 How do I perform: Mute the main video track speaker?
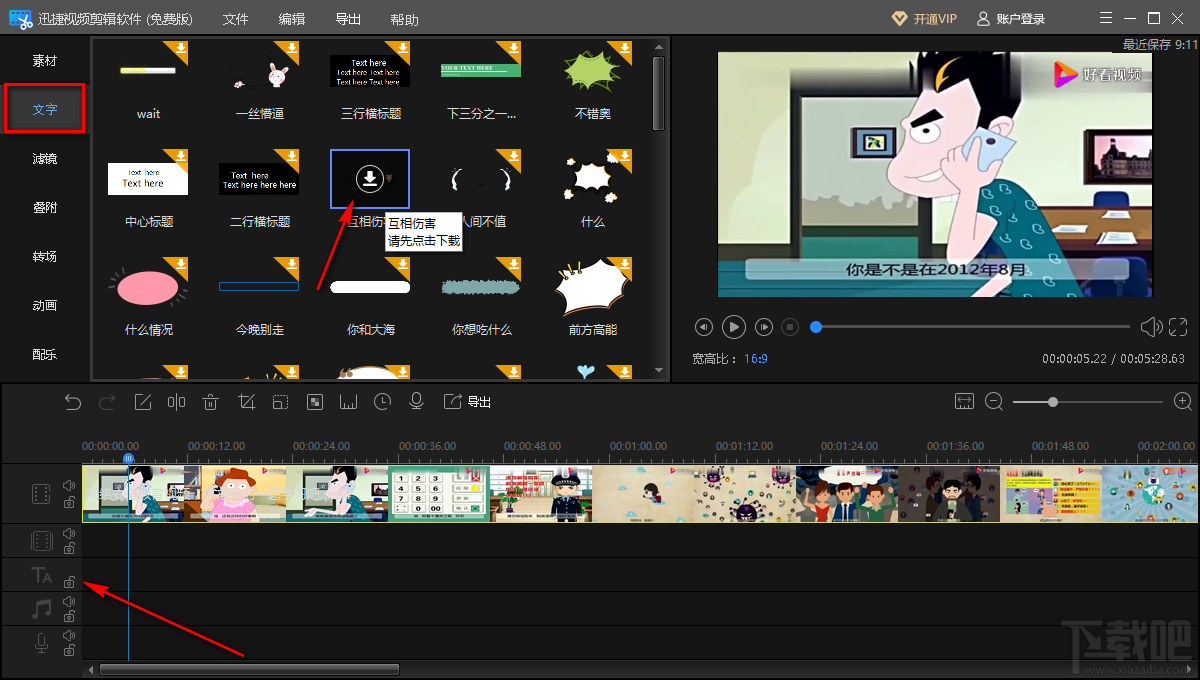(x=69, y=486)
